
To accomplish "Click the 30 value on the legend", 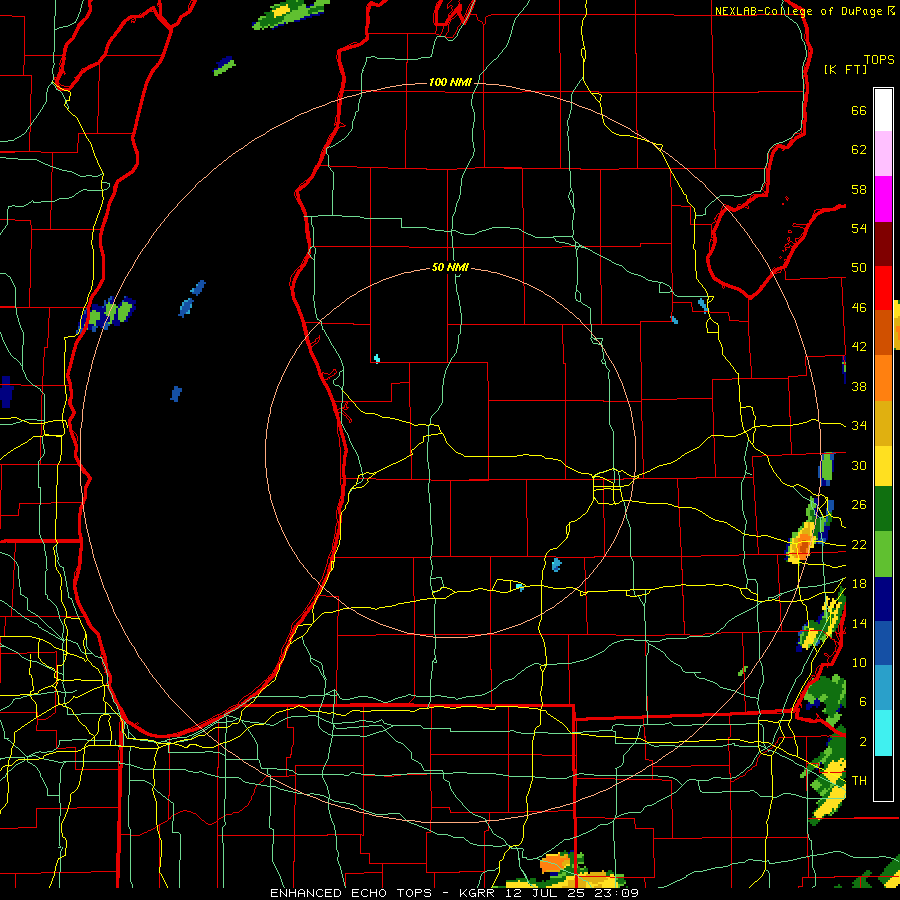I will pyautogui.click(x=859, y=465).
